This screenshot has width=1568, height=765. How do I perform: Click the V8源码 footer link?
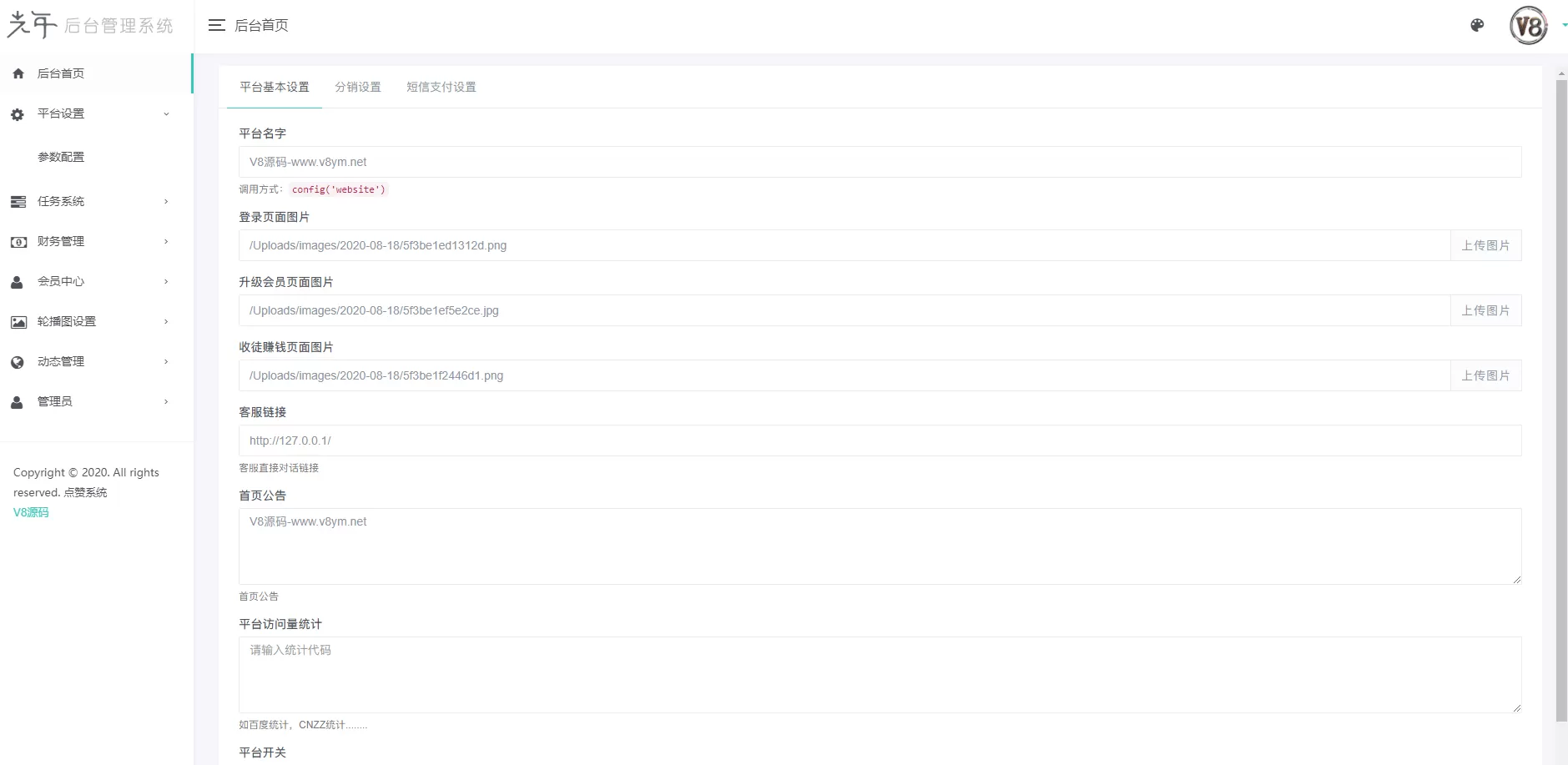click(x=31, y=513)
